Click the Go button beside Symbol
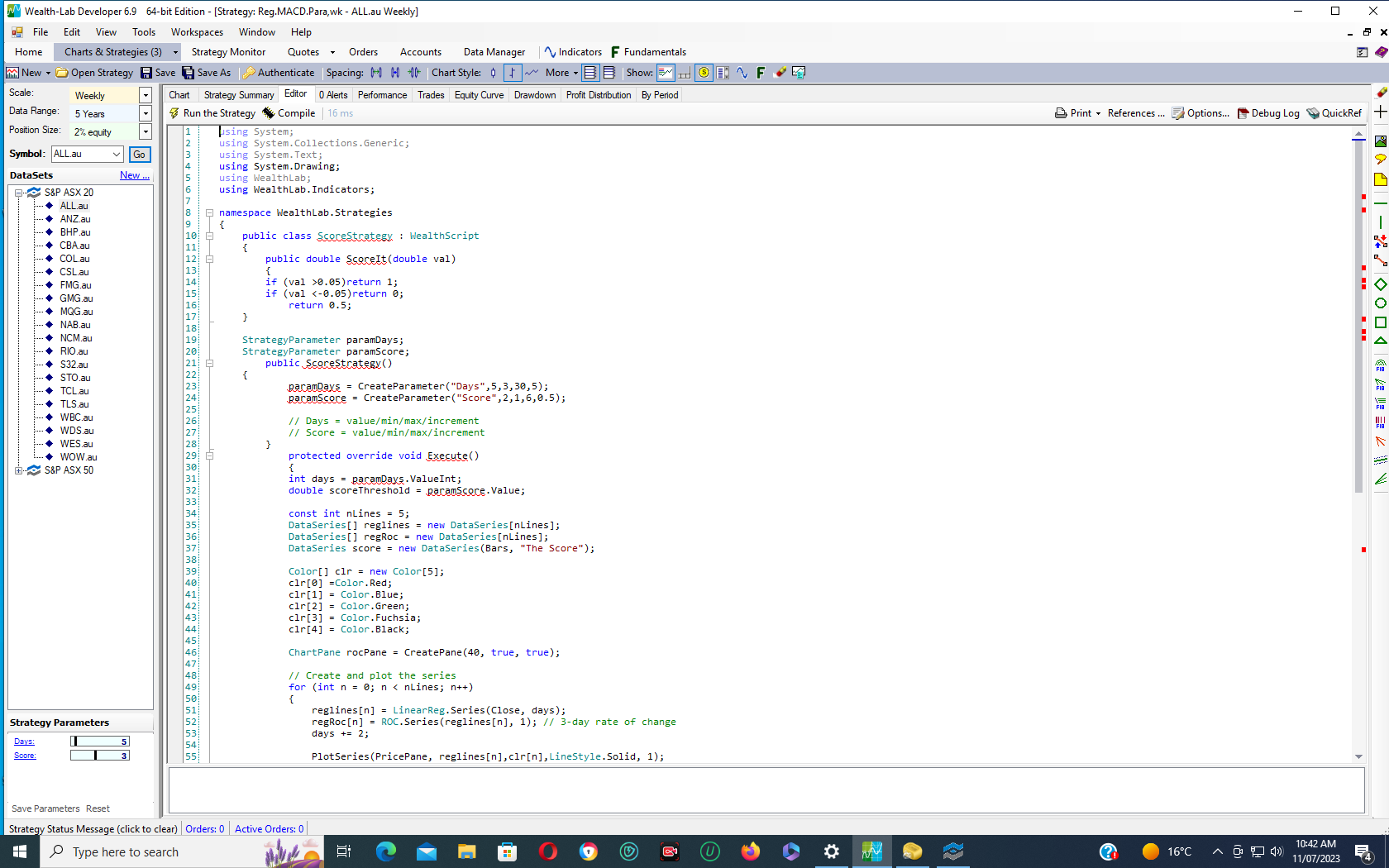This screenshot has width=1389, height=868. 140,155
